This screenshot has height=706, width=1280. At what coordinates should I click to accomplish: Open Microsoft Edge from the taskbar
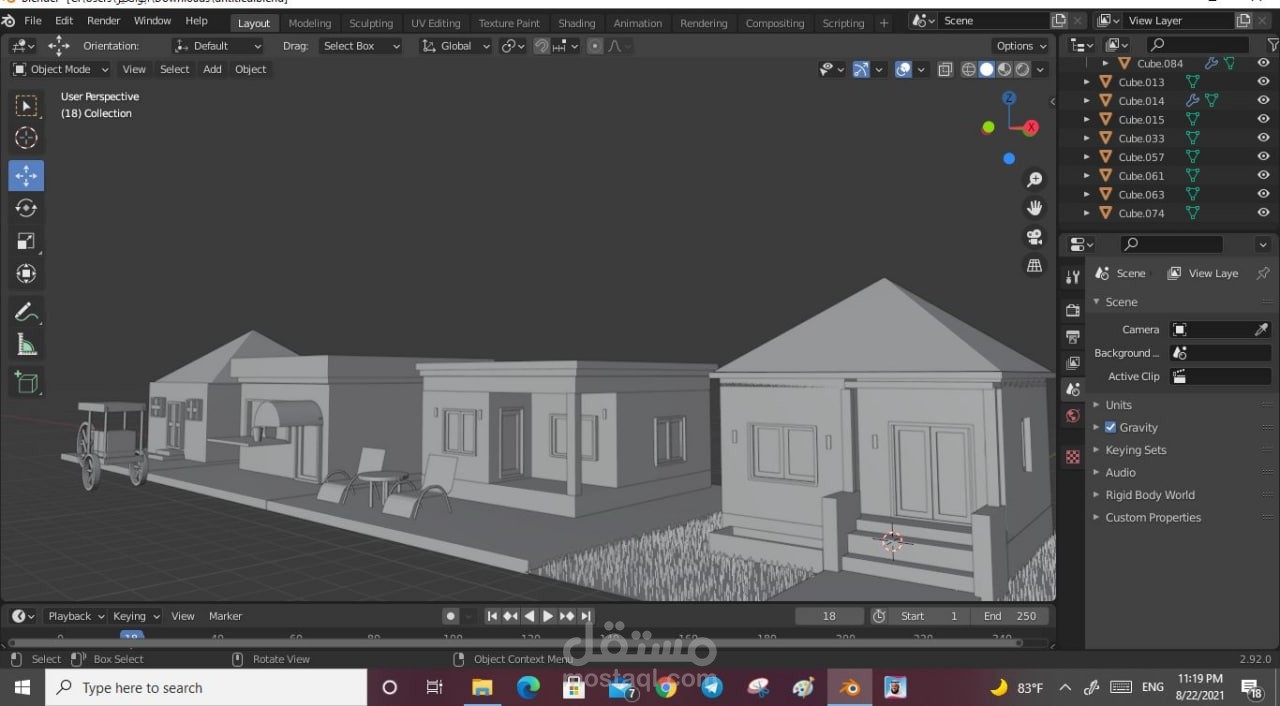(x=528, y=688)
